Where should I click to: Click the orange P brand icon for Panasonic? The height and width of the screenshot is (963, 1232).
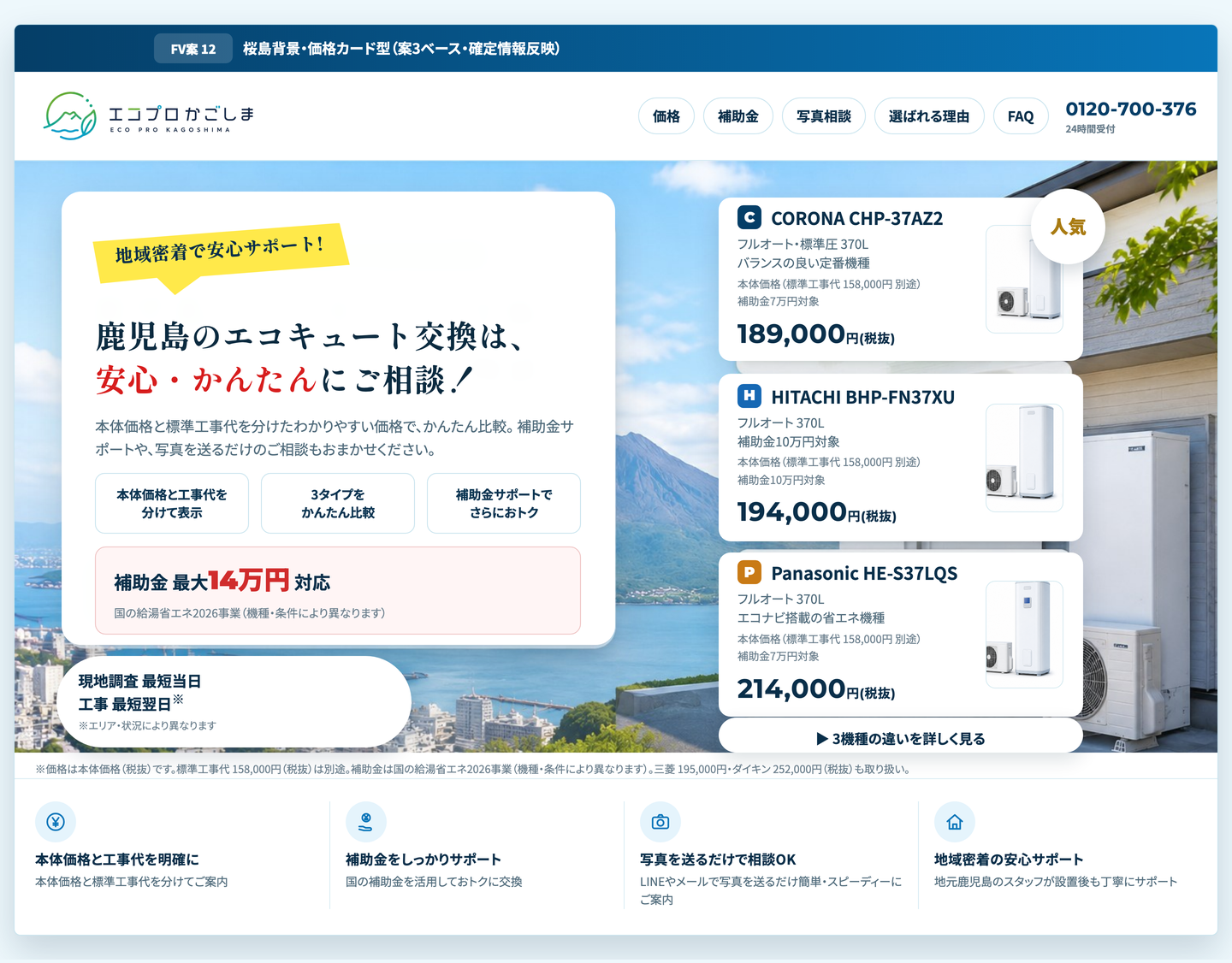pyautogui.click(x=749, y=572)
